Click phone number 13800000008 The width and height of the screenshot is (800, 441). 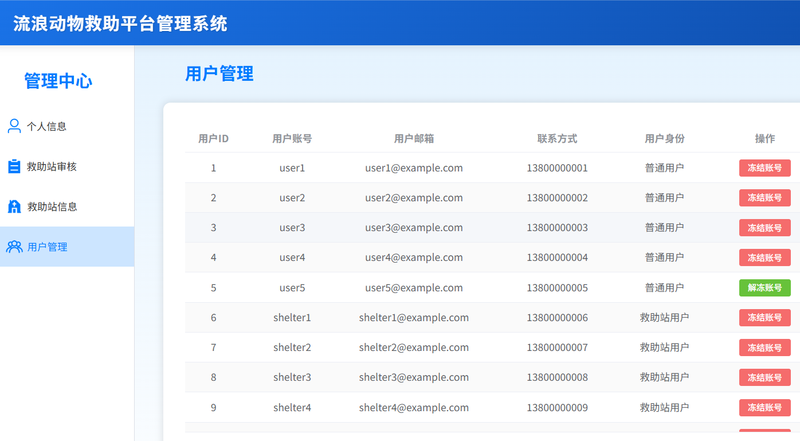click(557, 377)
